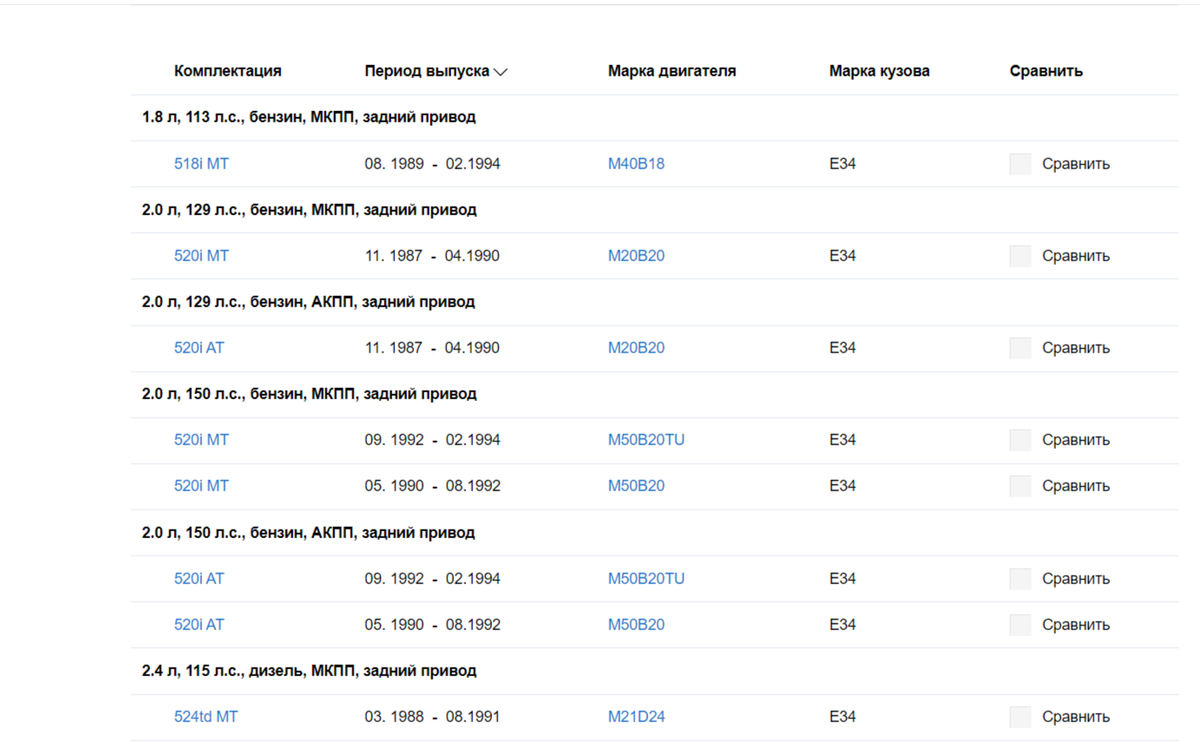The image size is (1200, 743).
Task: Open 520i AT link dated 05.1990
Action: pyautogui.click(x=199, y=625)
